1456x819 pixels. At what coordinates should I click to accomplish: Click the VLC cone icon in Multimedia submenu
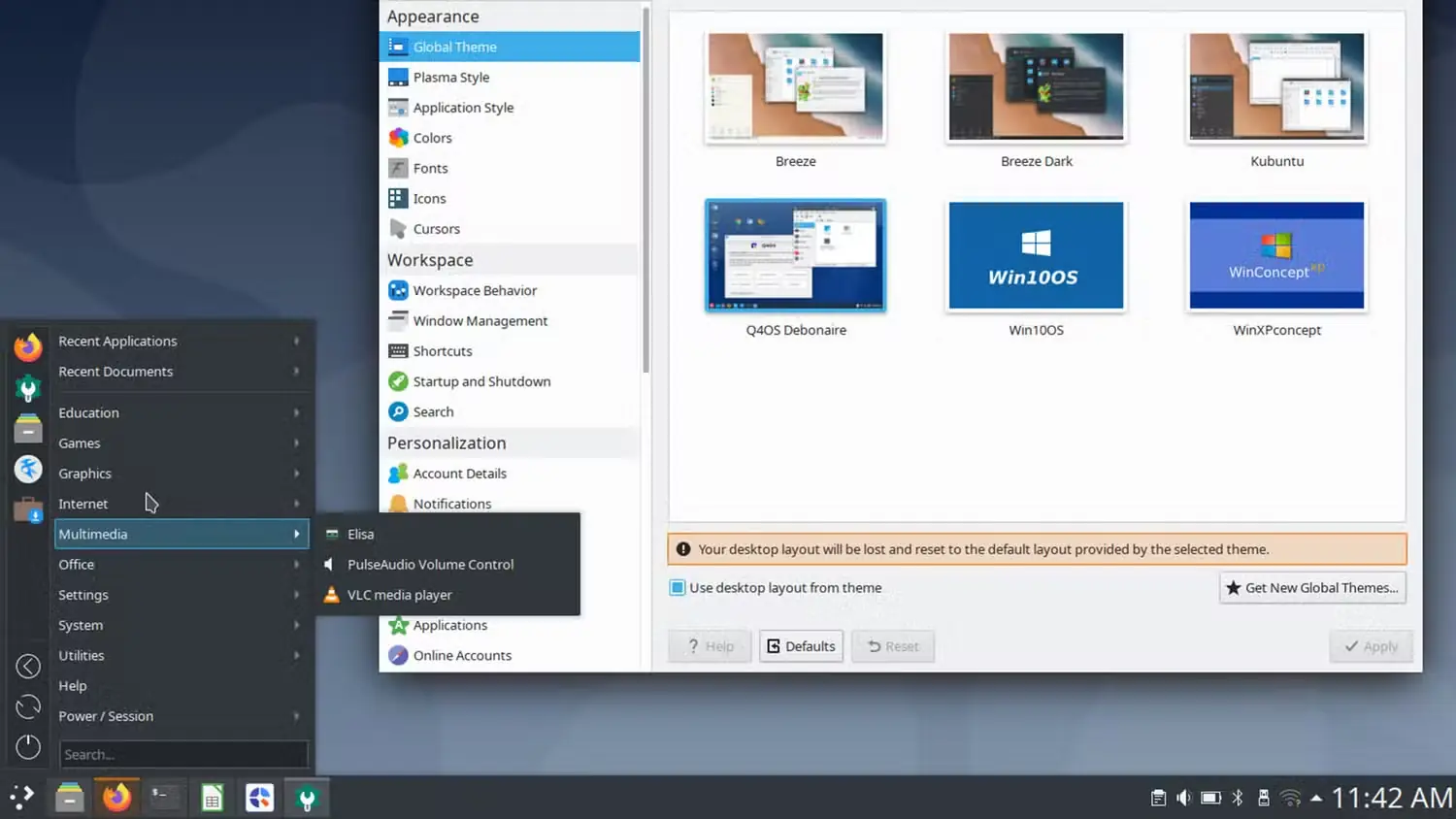(332, 595)
